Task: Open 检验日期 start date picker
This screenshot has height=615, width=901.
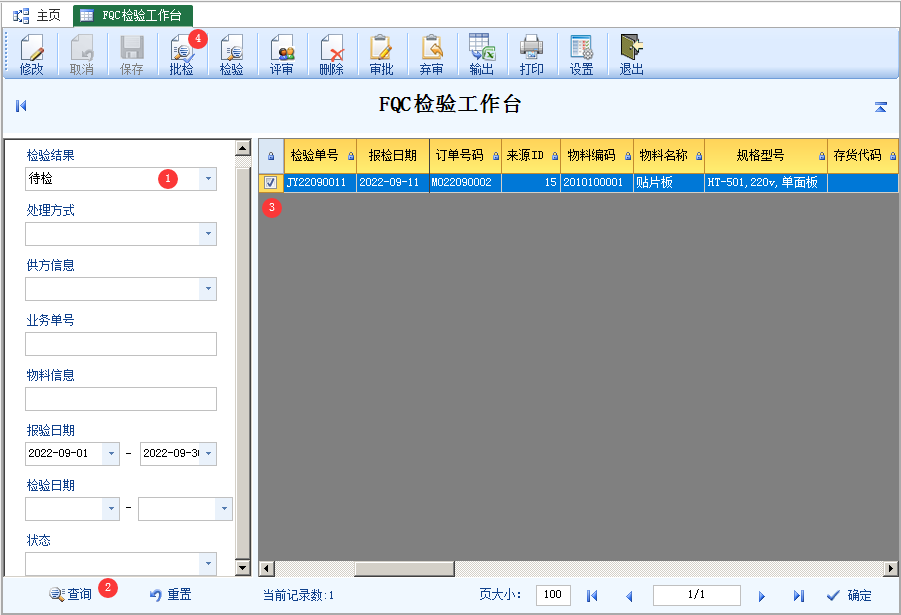Action: click(x=111, y=509)
